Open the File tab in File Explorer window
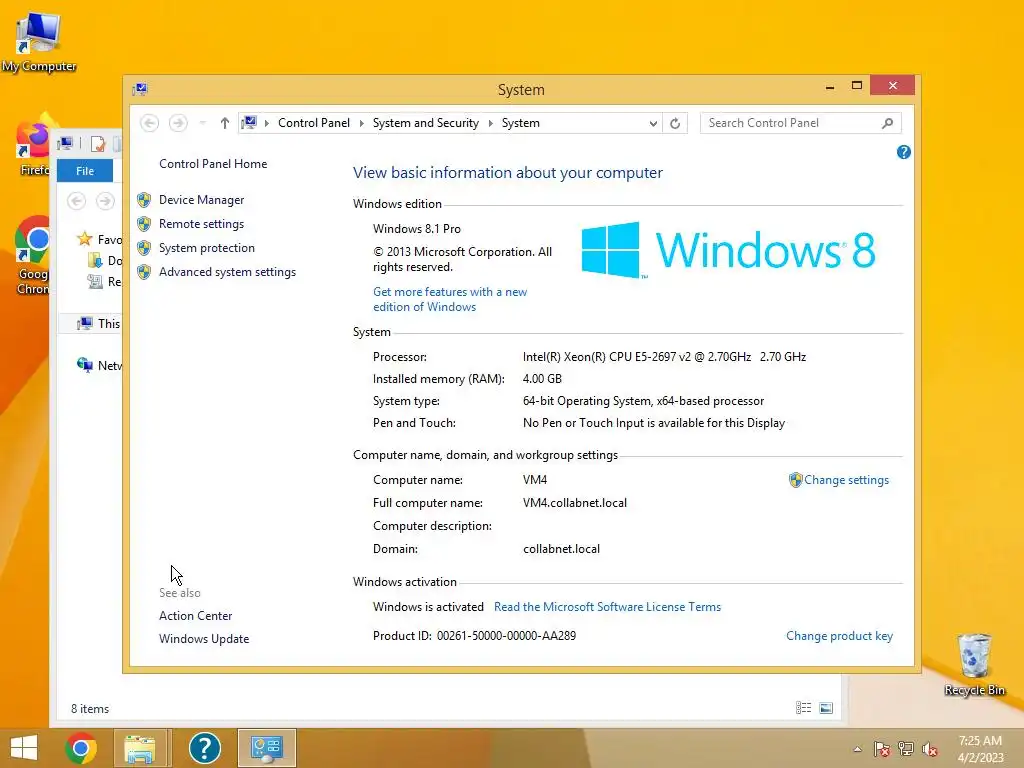 (85, 170)
